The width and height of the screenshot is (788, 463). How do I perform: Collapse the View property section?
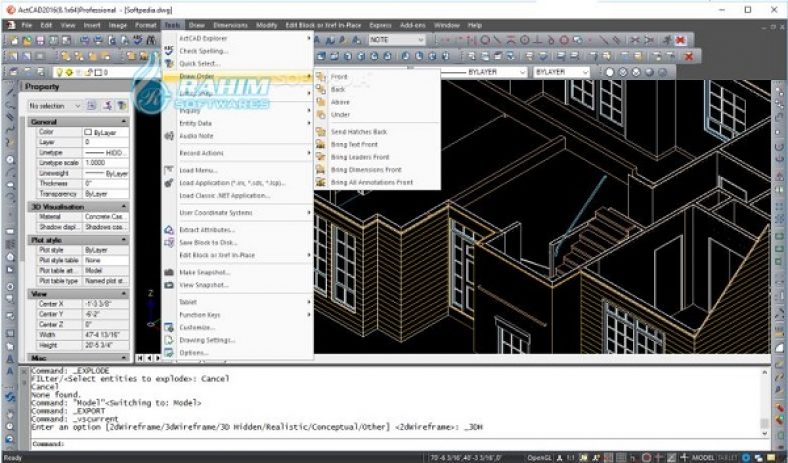124,293
